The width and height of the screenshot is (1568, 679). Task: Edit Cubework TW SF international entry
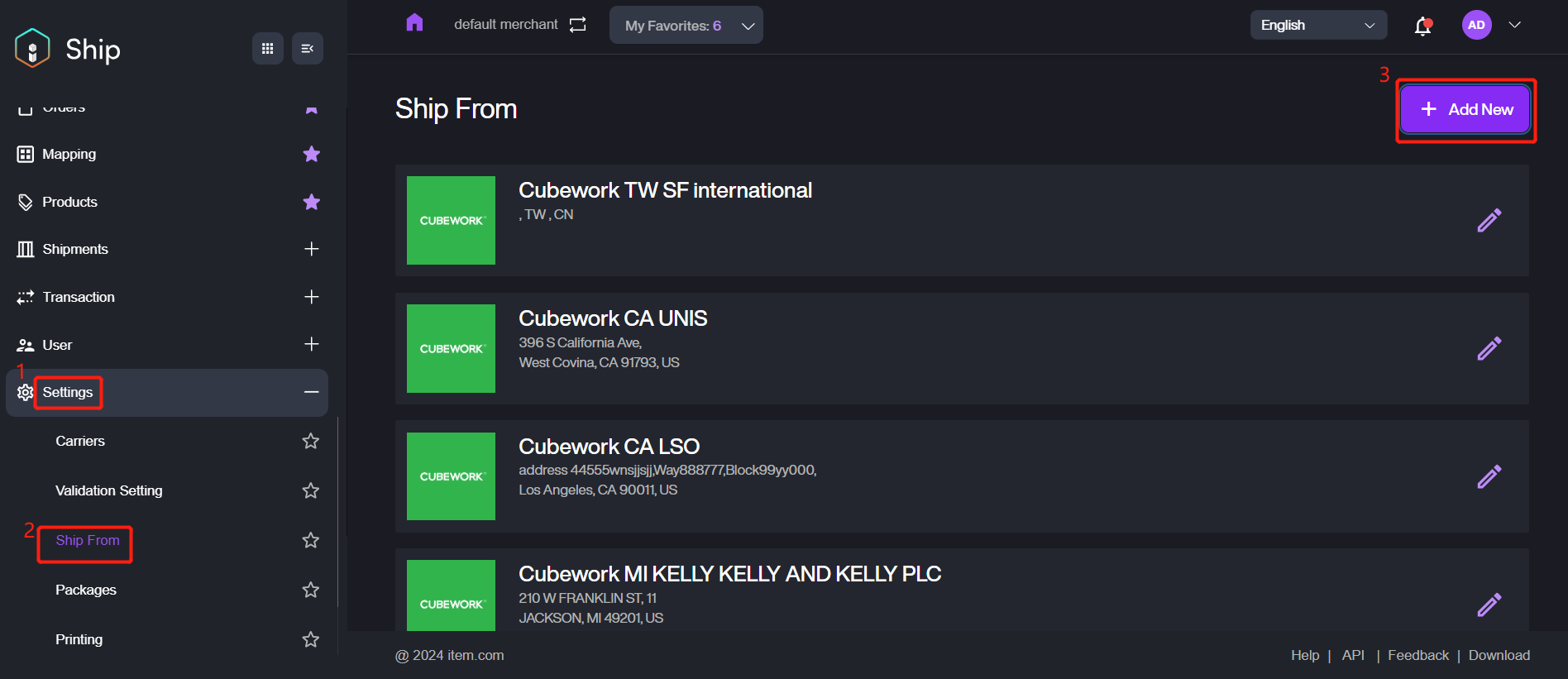[x=1489, y=220]
